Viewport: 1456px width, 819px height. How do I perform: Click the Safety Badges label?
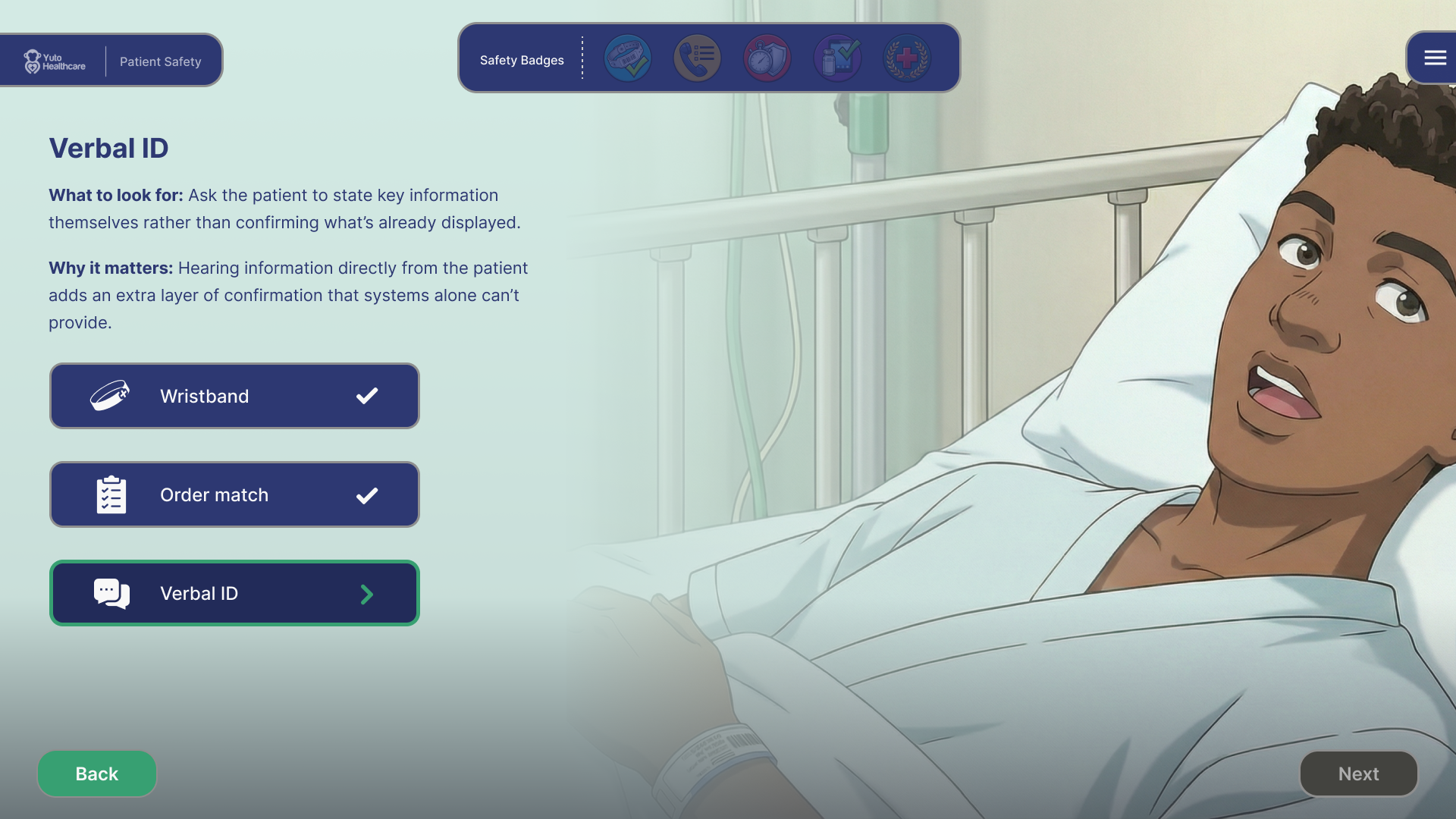coord(522,60)
